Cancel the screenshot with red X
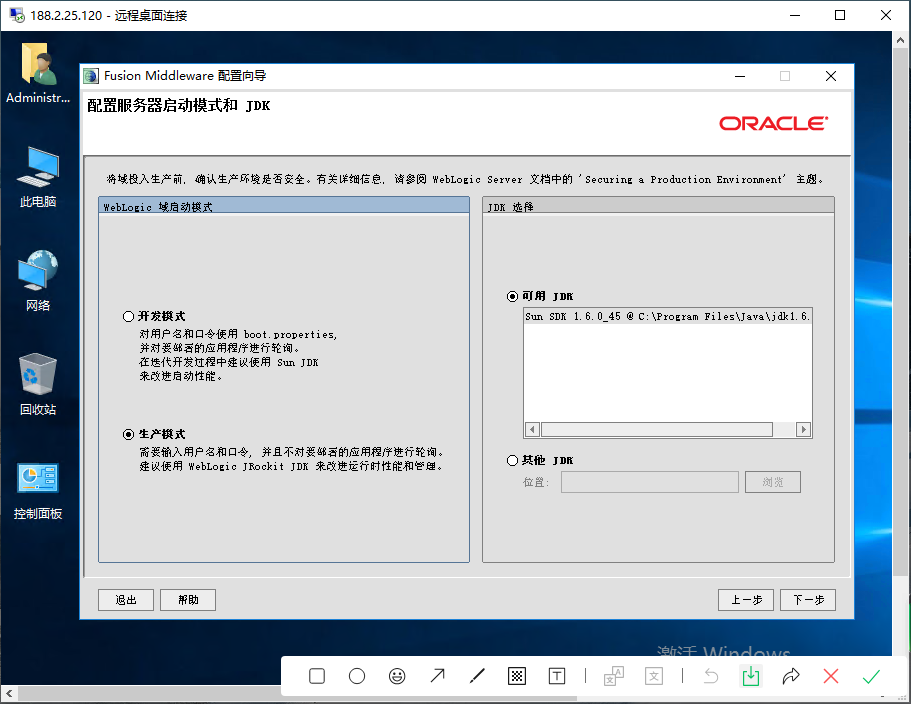The image size is (911, 704). coord(831,676)
